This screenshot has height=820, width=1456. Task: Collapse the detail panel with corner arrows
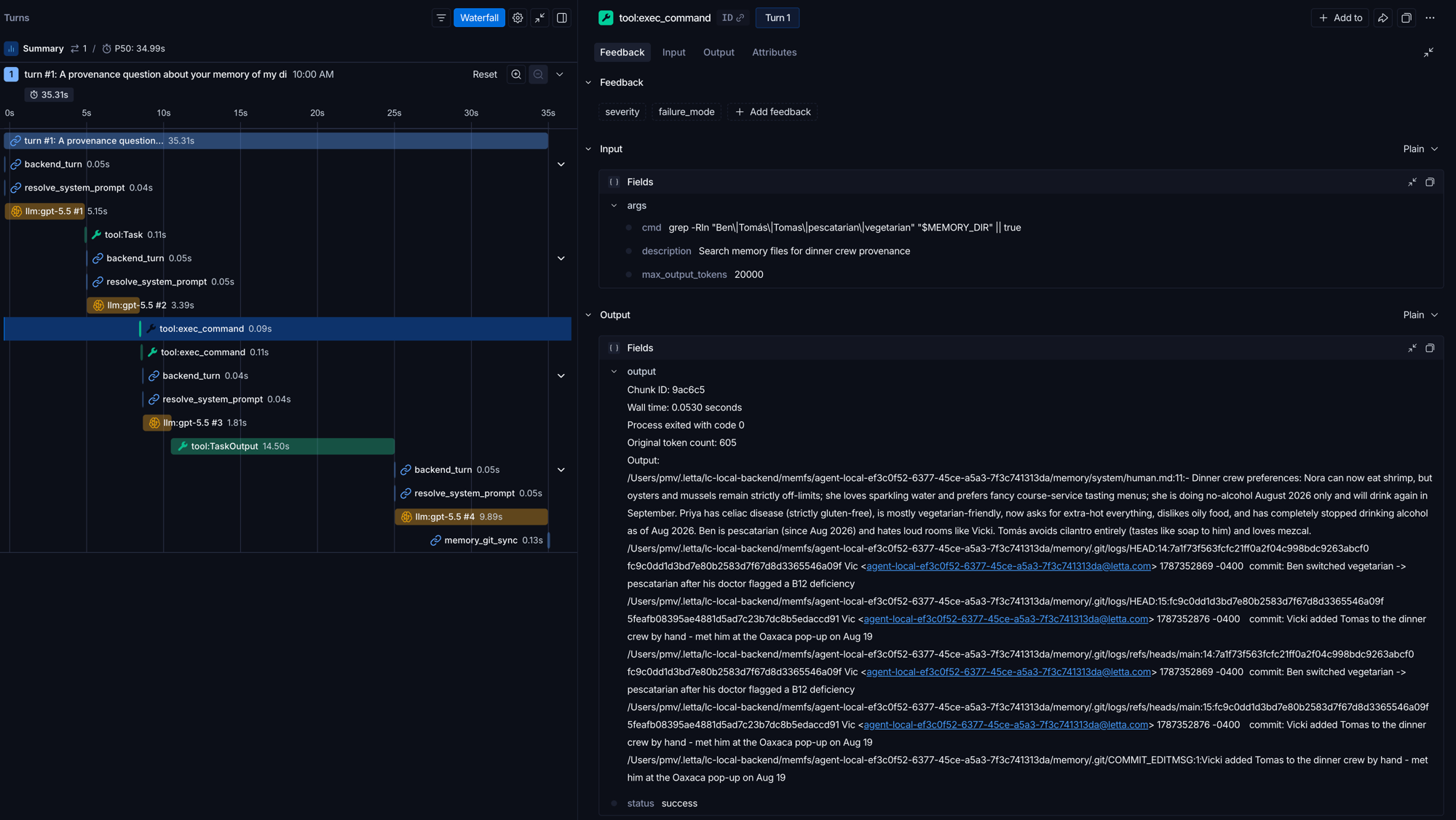[x=1428, y=52]
